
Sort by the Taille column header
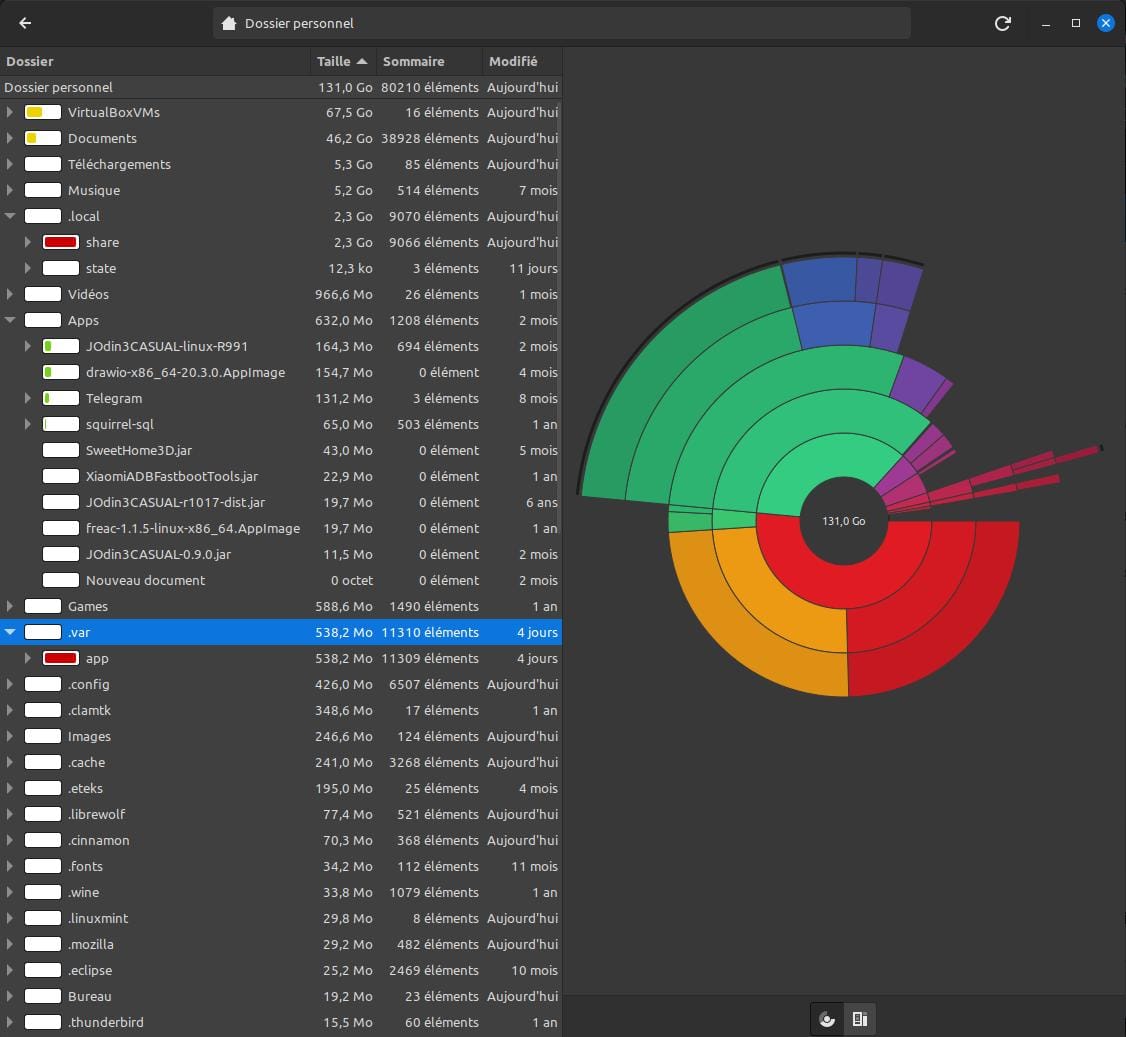[343, 62]
